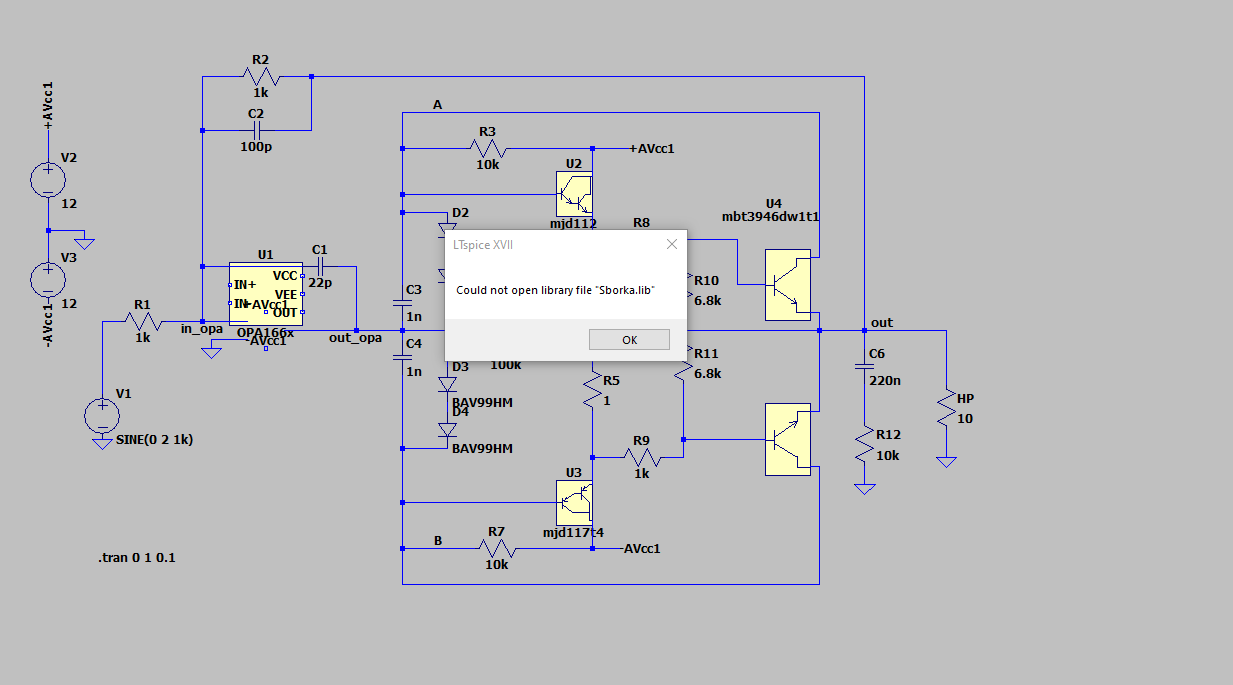This screenshot has width=1233, height=685.
Task: Select the R12 10k resistor
Action: point(865,444)
